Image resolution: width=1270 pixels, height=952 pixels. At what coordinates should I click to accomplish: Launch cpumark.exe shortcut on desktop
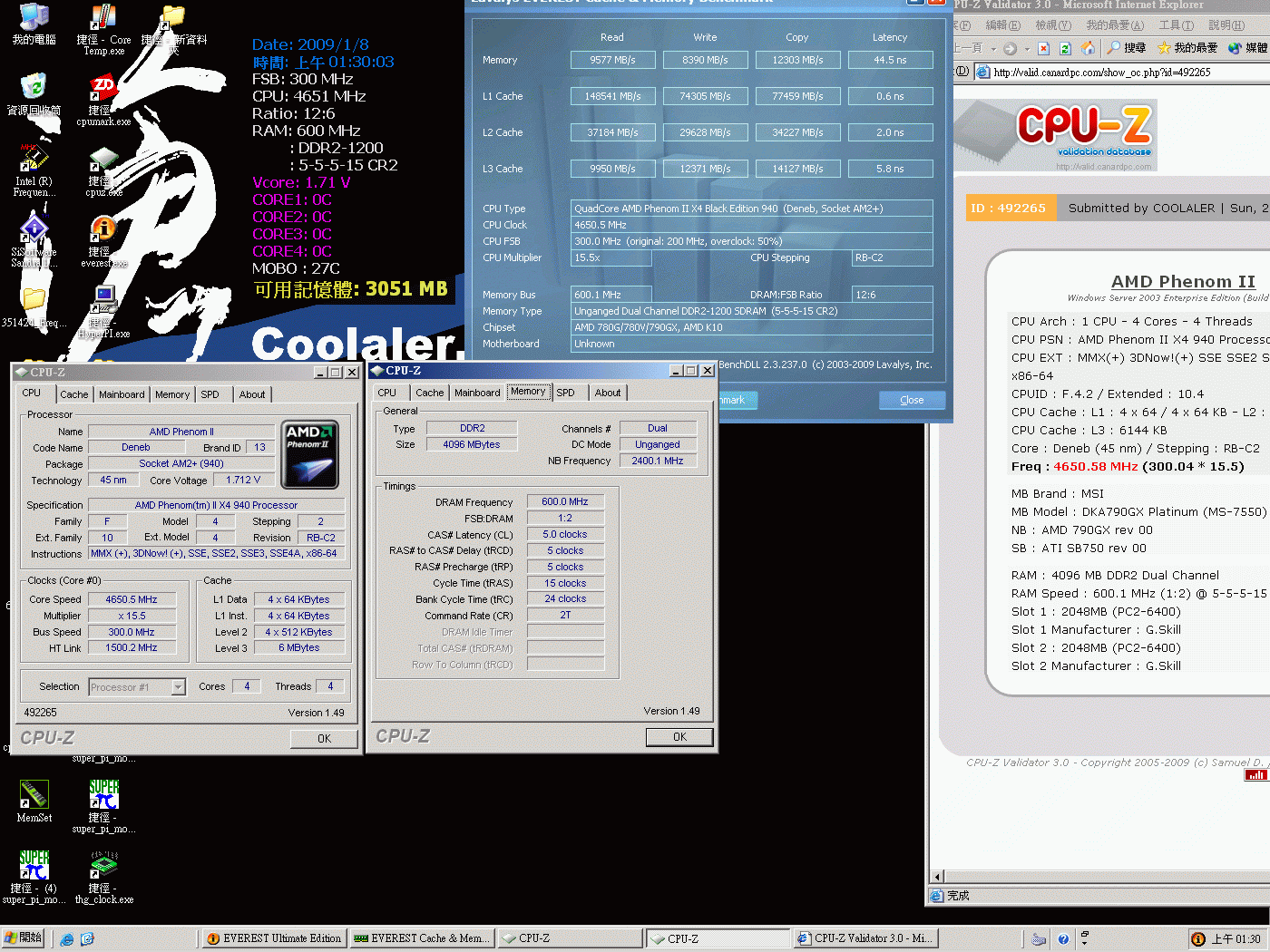click(x=103, y=98)
